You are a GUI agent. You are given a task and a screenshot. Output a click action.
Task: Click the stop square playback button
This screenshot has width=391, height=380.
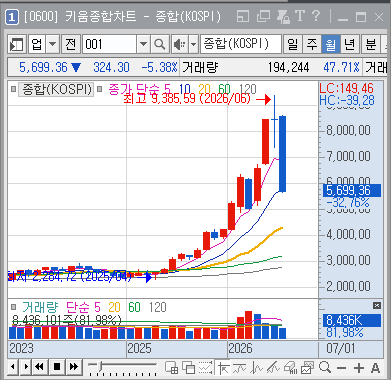57,367
